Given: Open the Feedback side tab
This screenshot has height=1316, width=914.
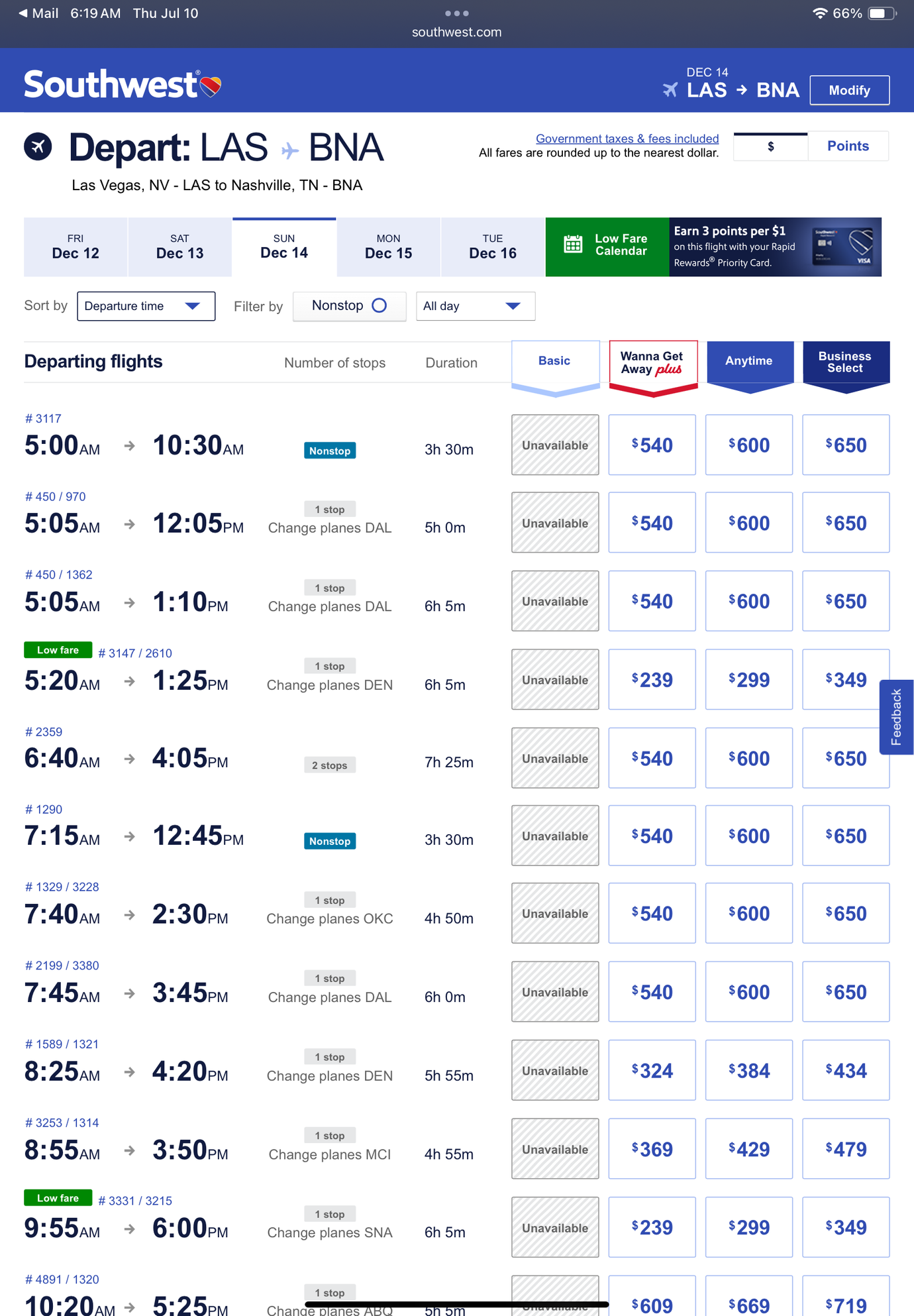Looking at the screenshot, I should click(896, 717).
